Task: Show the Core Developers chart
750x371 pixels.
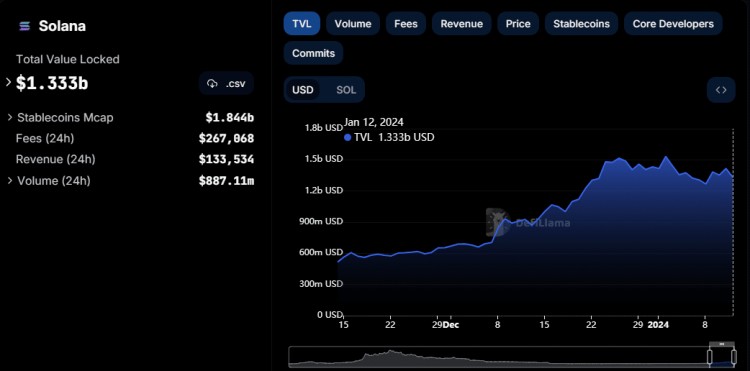Action: [x=673, y=24]
